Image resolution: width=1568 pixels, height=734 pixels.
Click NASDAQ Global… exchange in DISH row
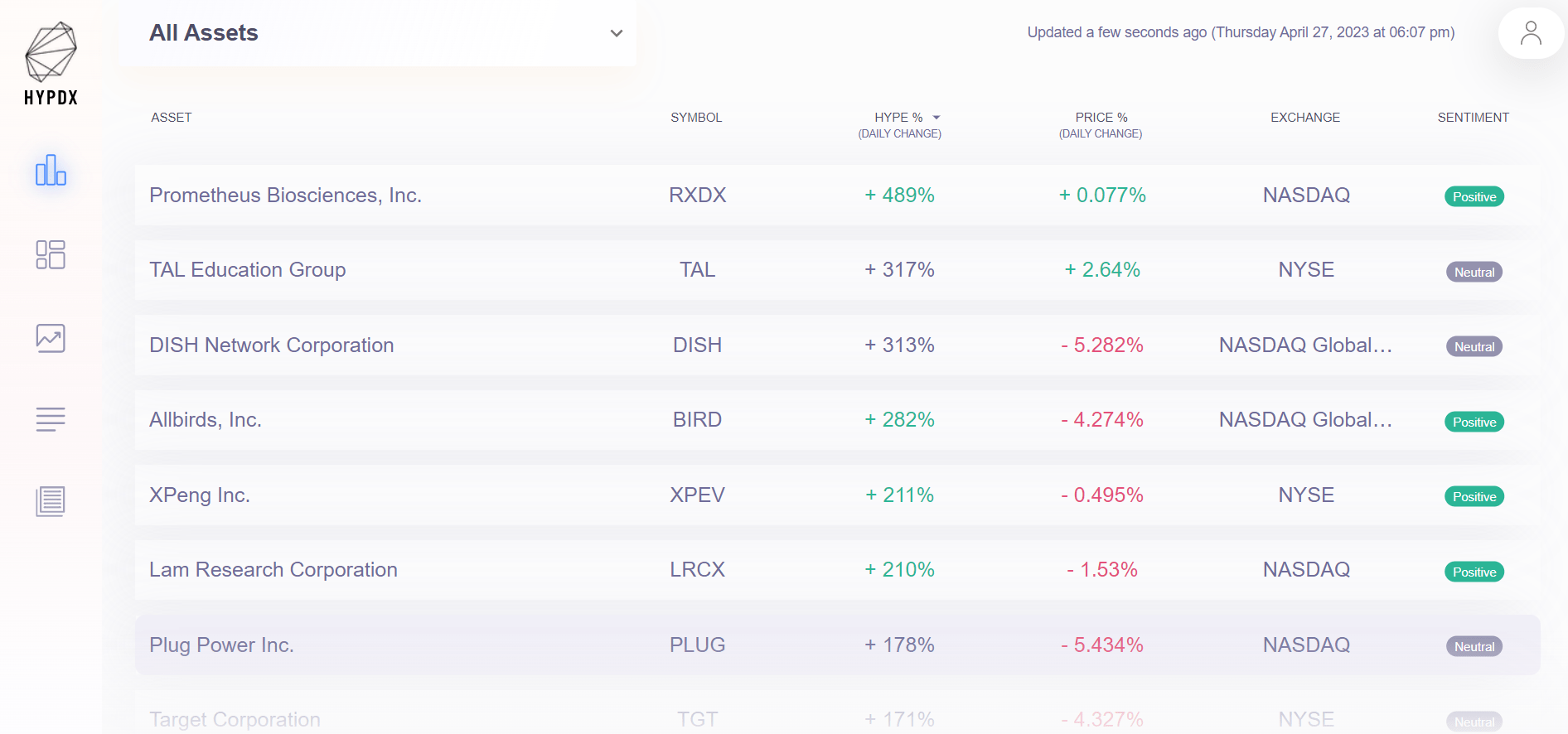point(1305,345)
